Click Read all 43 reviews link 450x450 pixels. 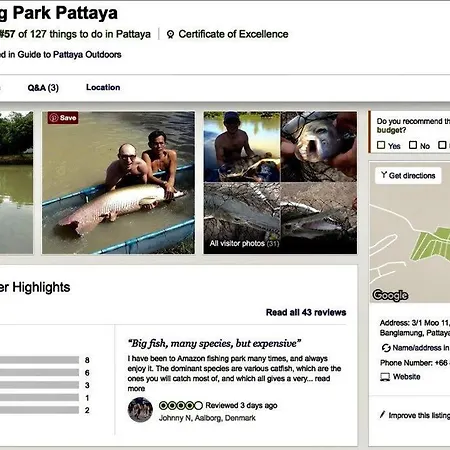[x=306, y=312]
